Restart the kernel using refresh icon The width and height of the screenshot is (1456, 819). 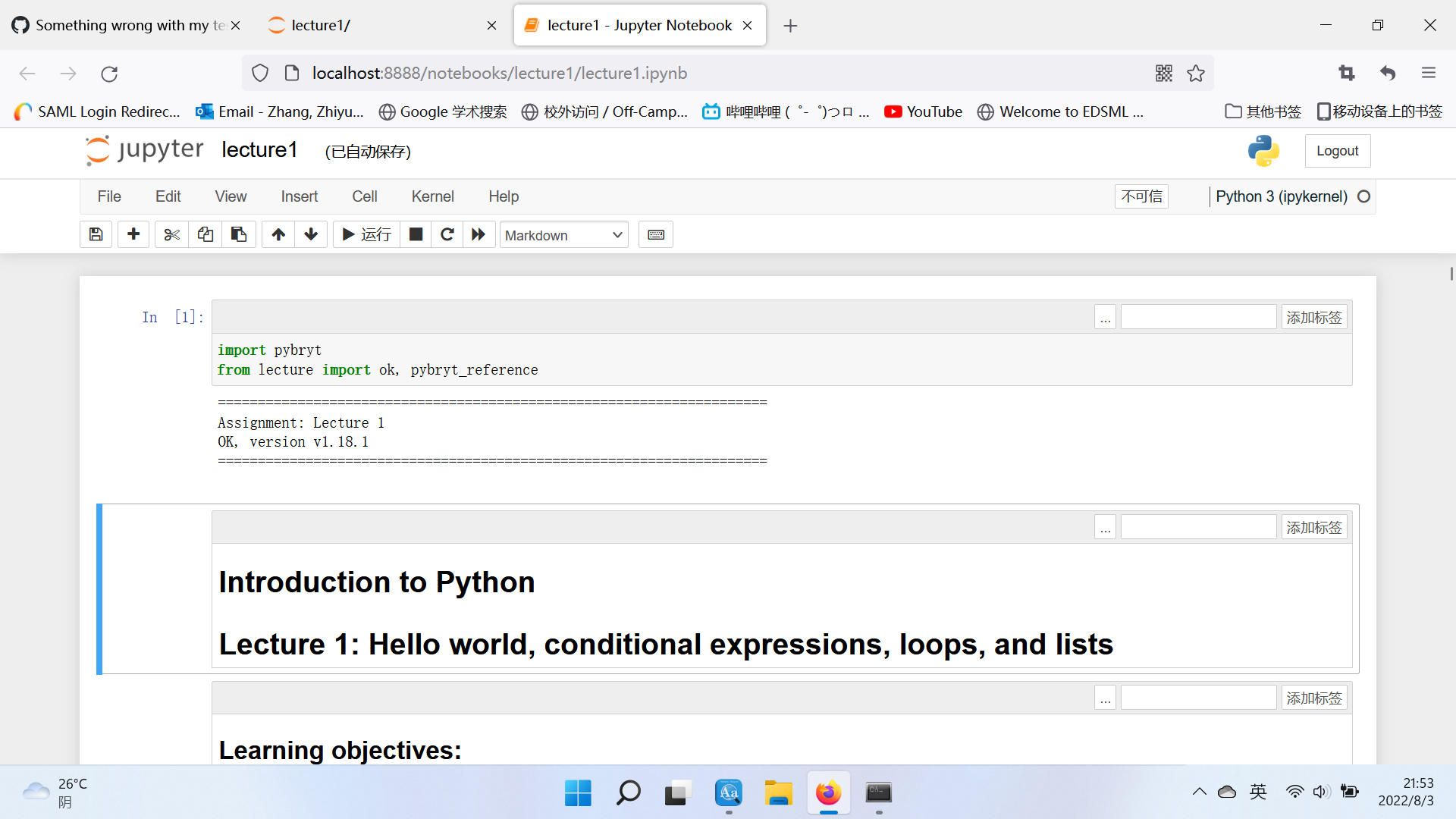pyautogui.click(x=447, y=234)
